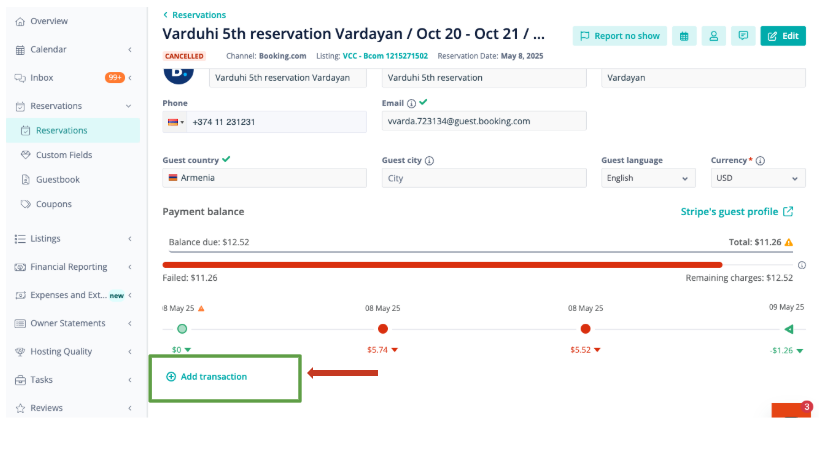Click warning icon next to Total $11.26

point(789,242)
